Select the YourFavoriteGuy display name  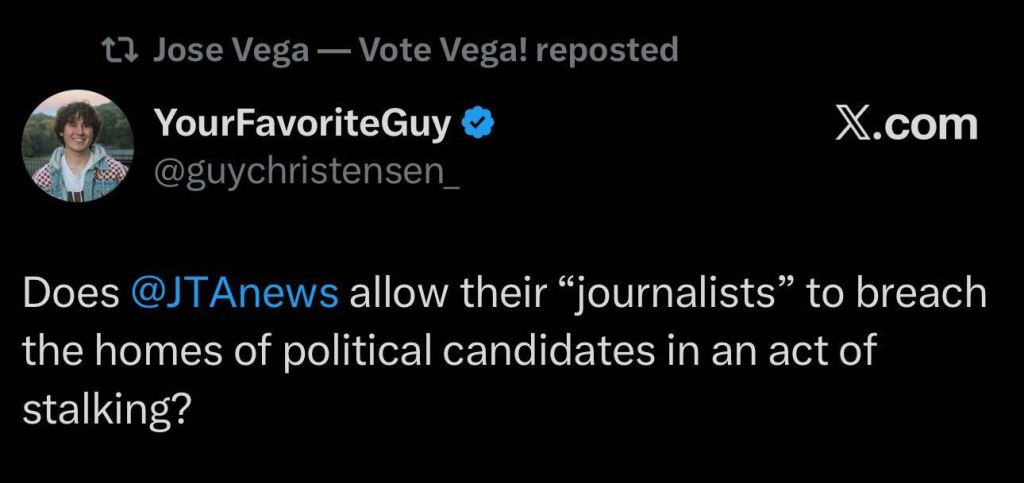tap(304, 125)
